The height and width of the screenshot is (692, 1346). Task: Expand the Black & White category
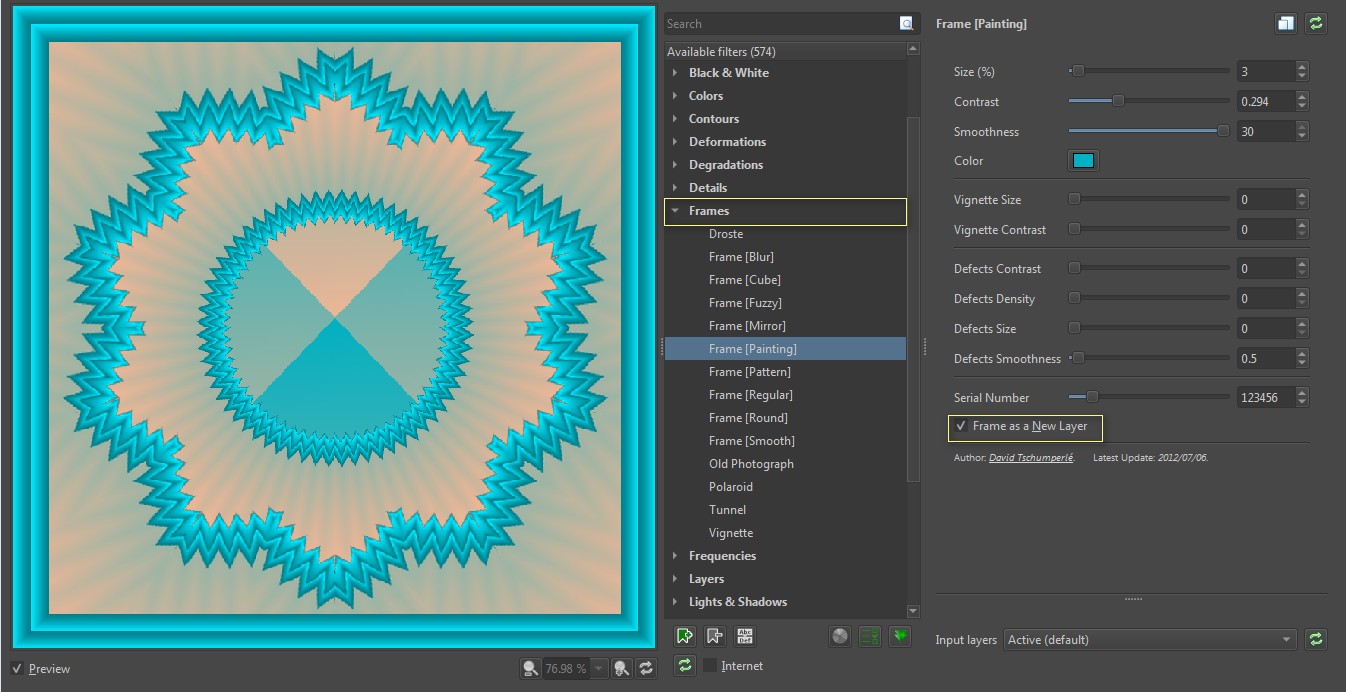[x=675, y=73]
